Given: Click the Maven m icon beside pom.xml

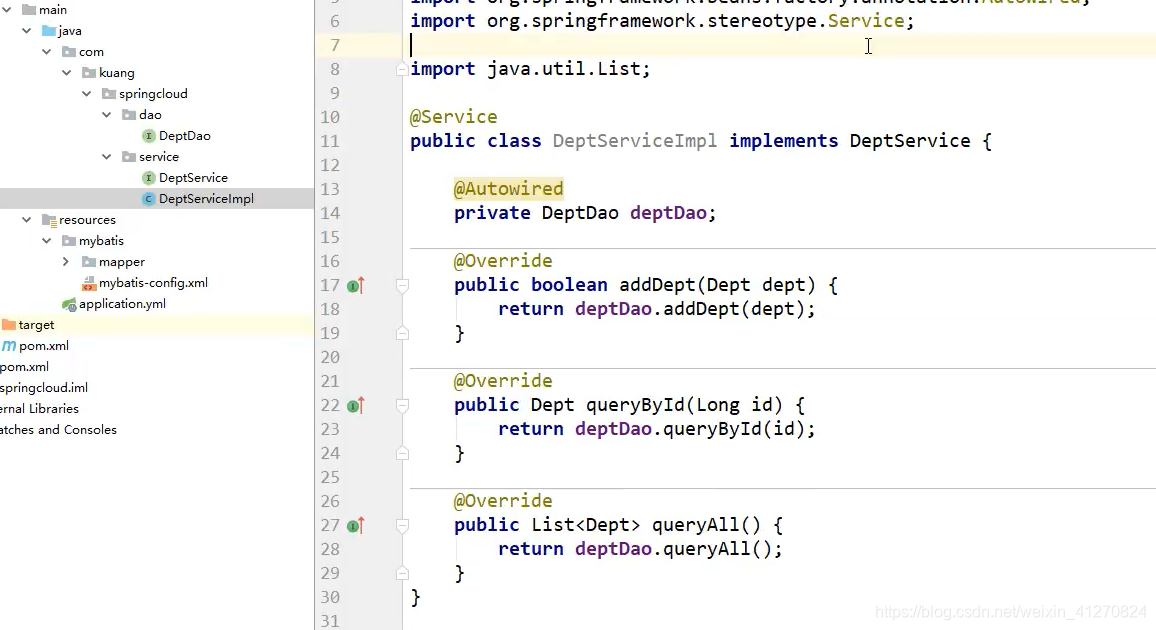Looking at the screenshot, I should tap(9, 346).
